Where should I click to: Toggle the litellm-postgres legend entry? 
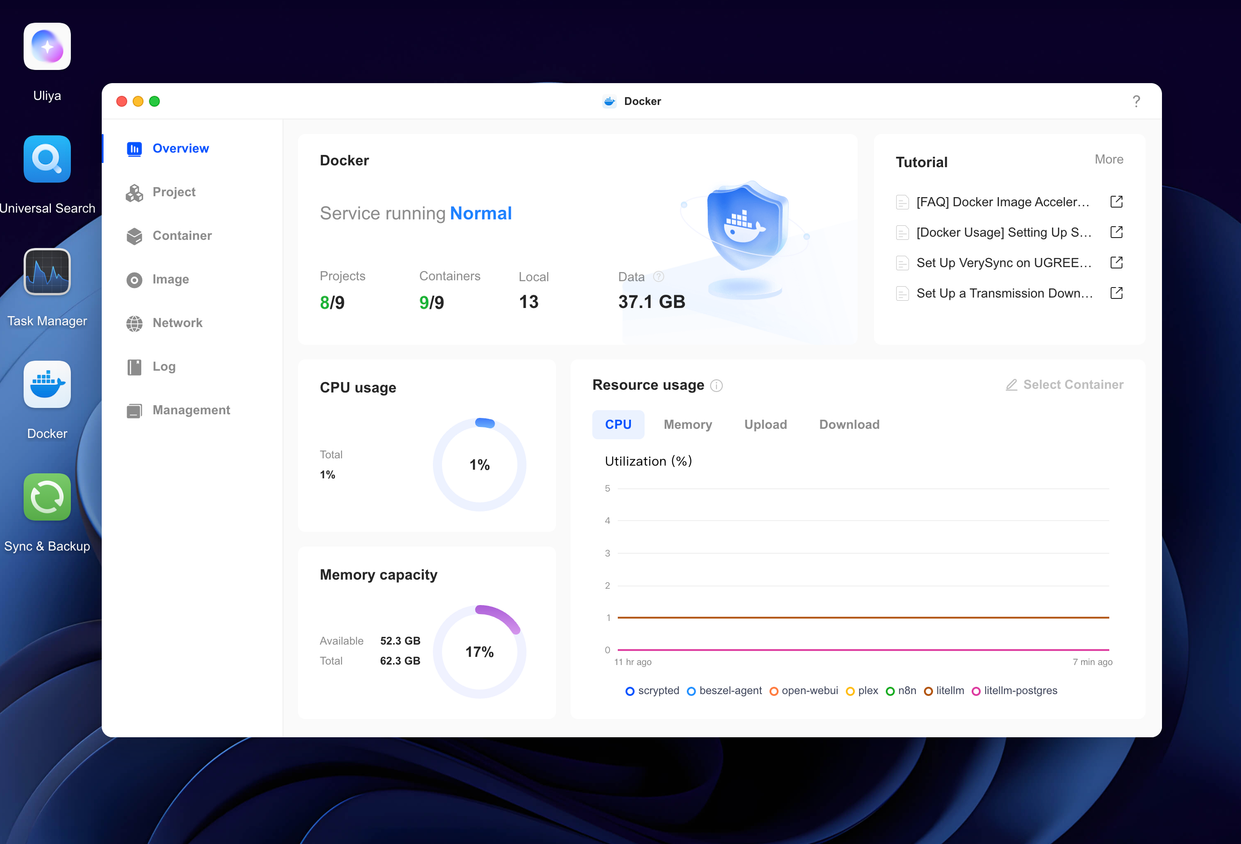pyautogui.click(x=1014, y=691)
